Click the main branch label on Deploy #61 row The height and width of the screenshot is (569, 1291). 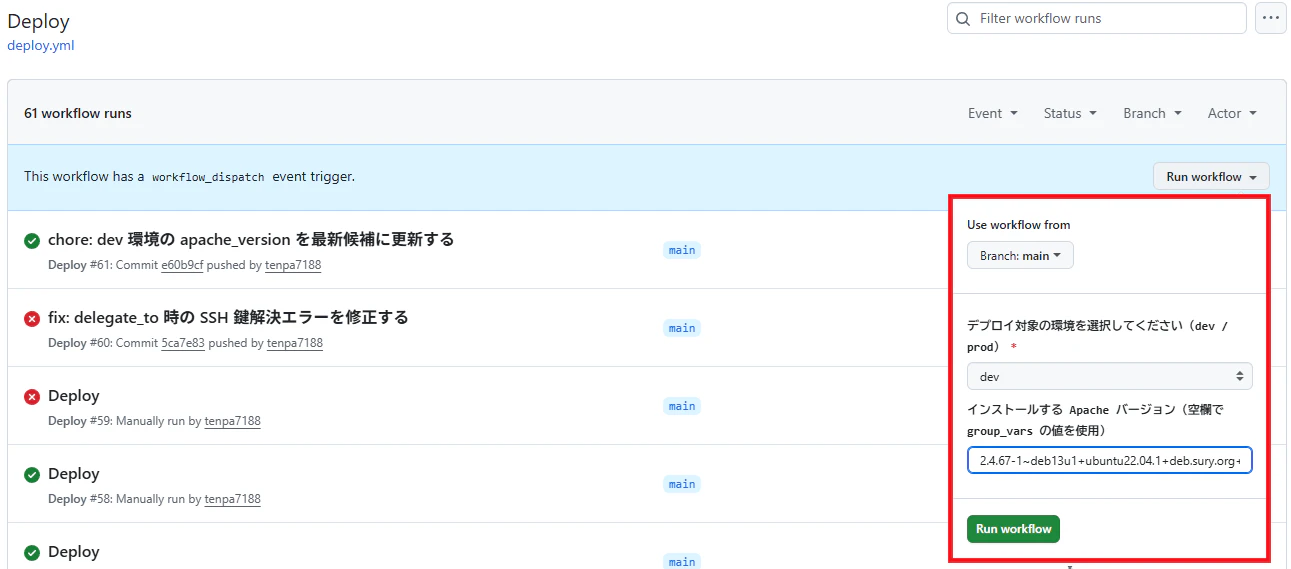pyautogui.click(x=682, y=250)
